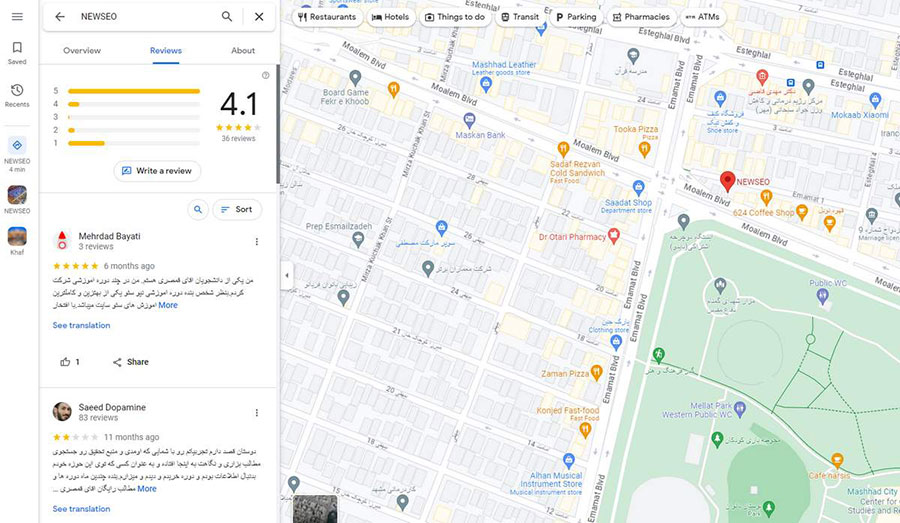The image size is (900, 523).
Task: Search within reviews magnifier button
Action: point(197,210)
